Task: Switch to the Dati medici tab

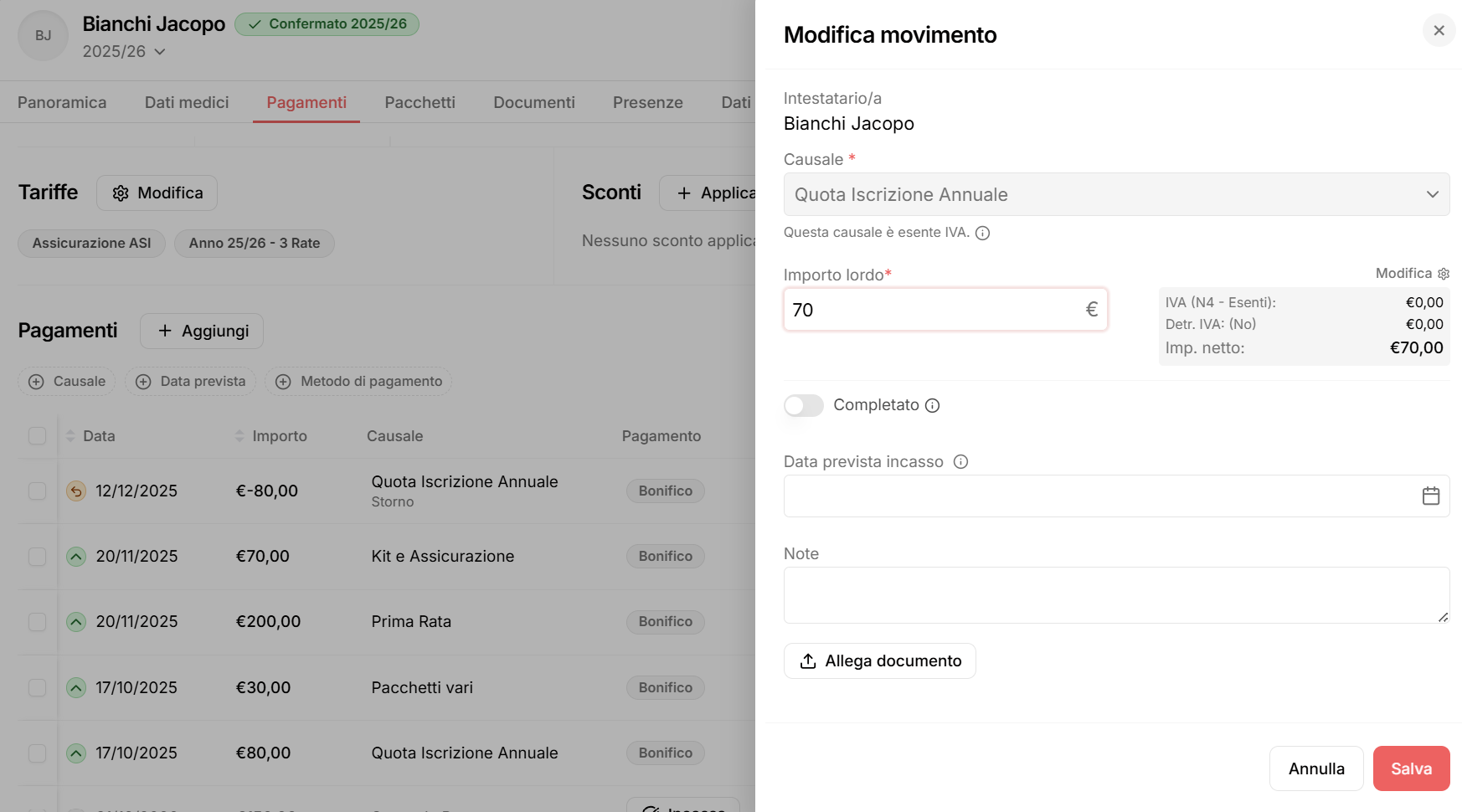Action: pos(187,102)
